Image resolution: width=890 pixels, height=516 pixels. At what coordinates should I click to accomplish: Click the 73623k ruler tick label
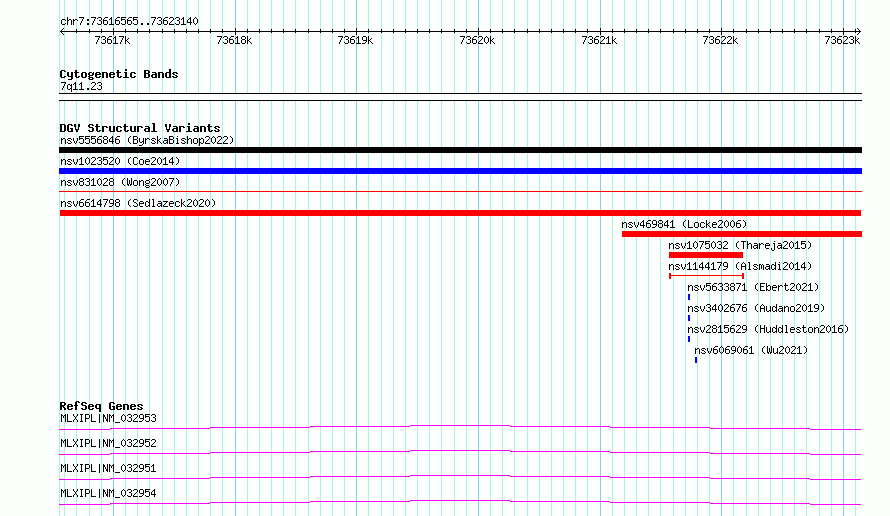point(842,40)
